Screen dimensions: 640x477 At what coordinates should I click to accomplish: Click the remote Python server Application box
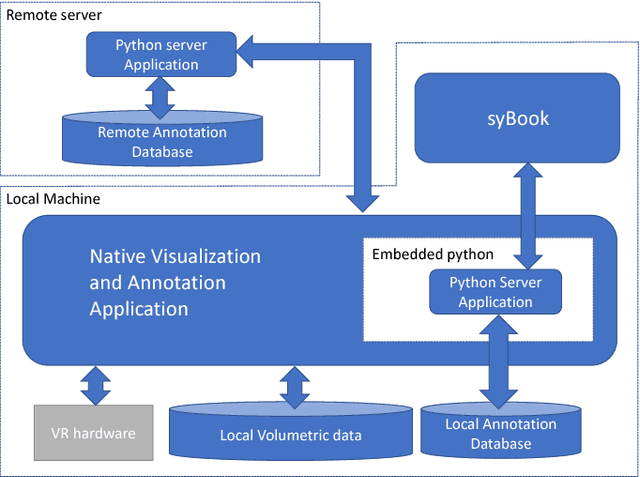click(x=161, y=54)
